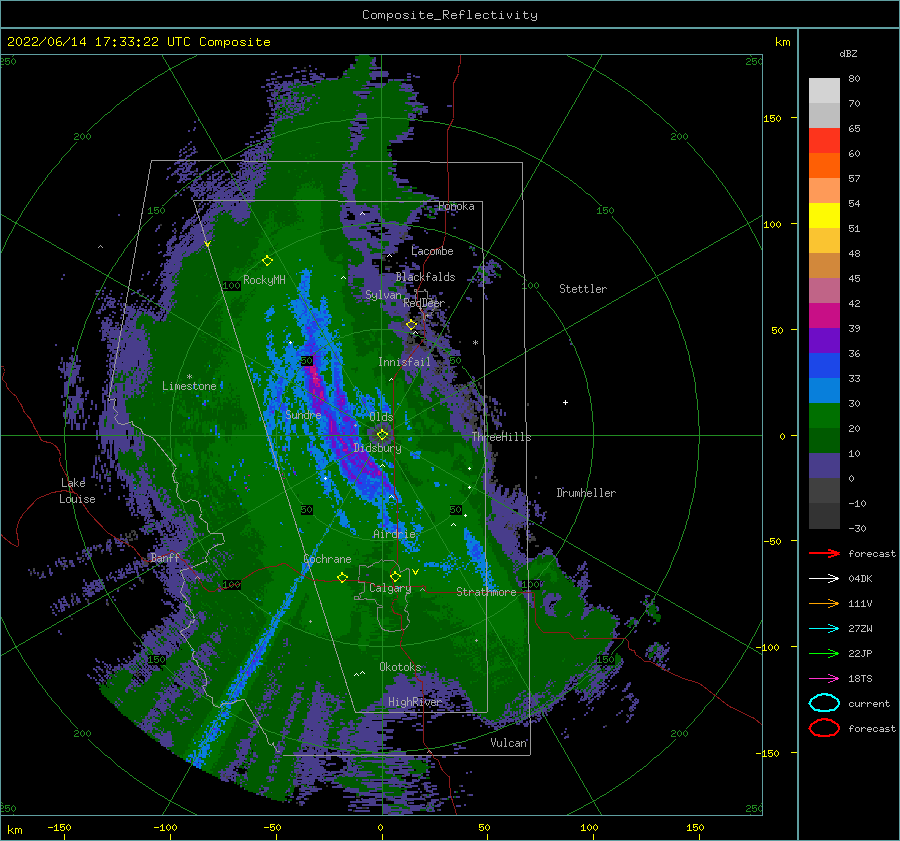Image resolution: width=900 pixels, height=841 pixels.
Task: Click the RockyMH label
Action: tap(264, 280)
